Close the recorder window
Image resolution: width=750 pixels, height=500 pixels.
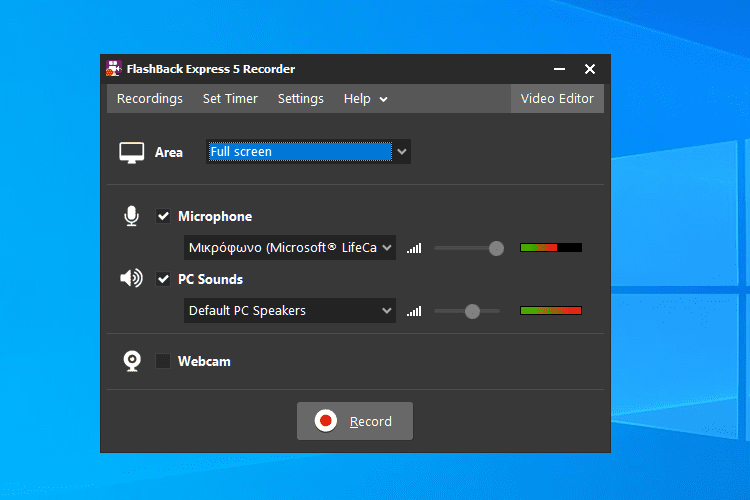click(590, 69)
